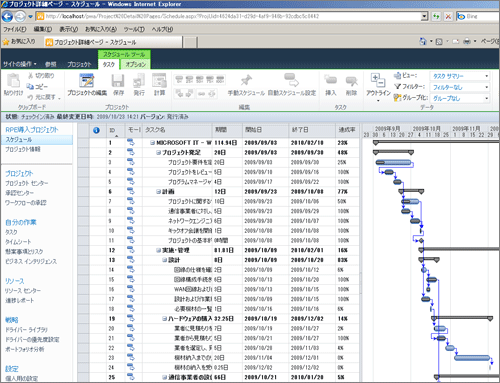Click the outdent task icon in edit group

(179, 94)
